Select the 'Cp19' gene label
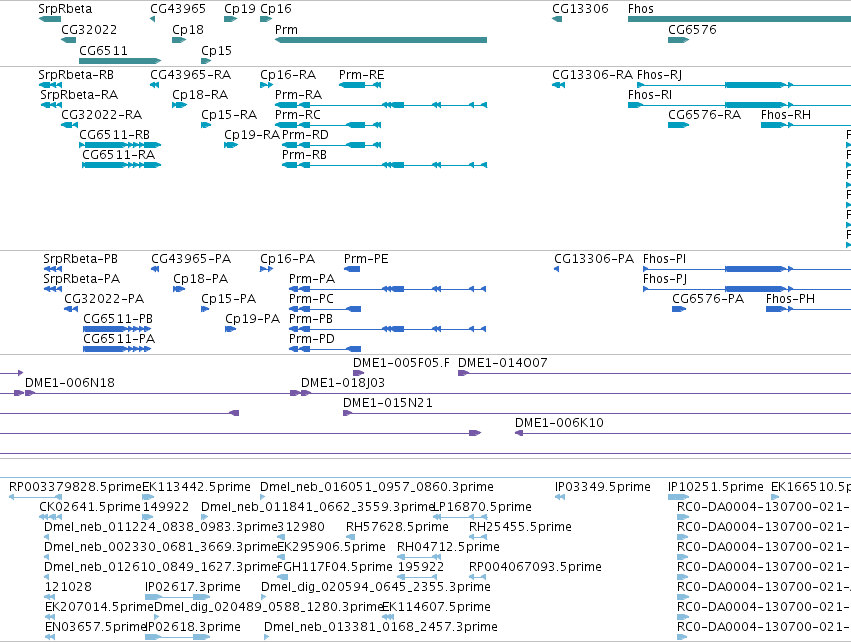 pos(240,9)
